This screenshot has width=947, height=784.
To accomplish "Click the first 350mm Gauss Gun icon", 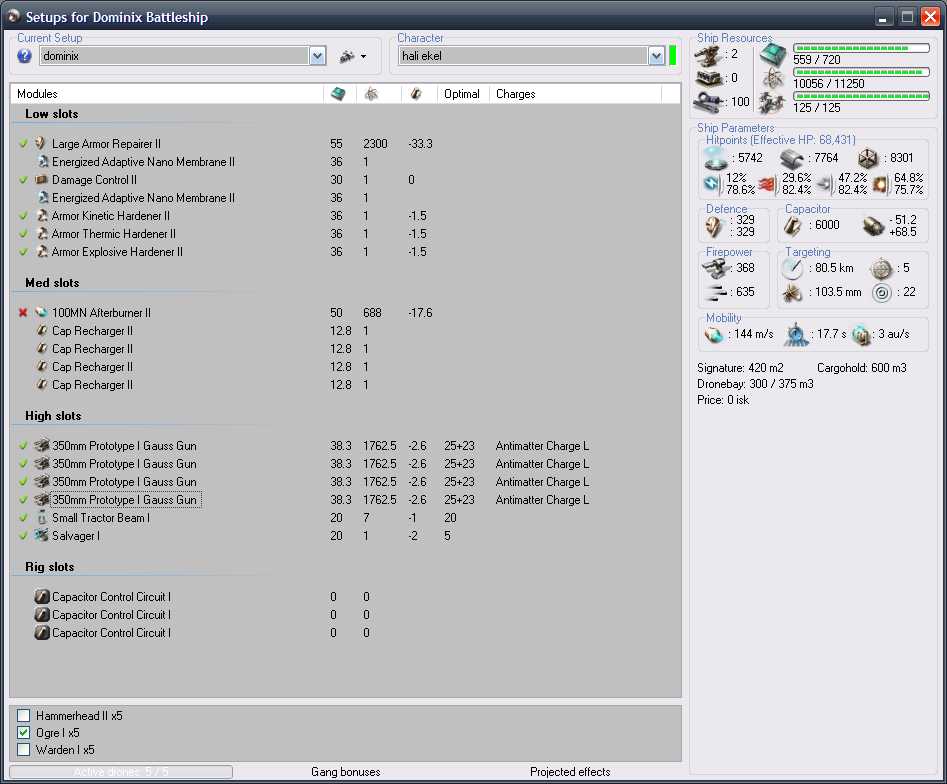I will (x=41, y=445).
